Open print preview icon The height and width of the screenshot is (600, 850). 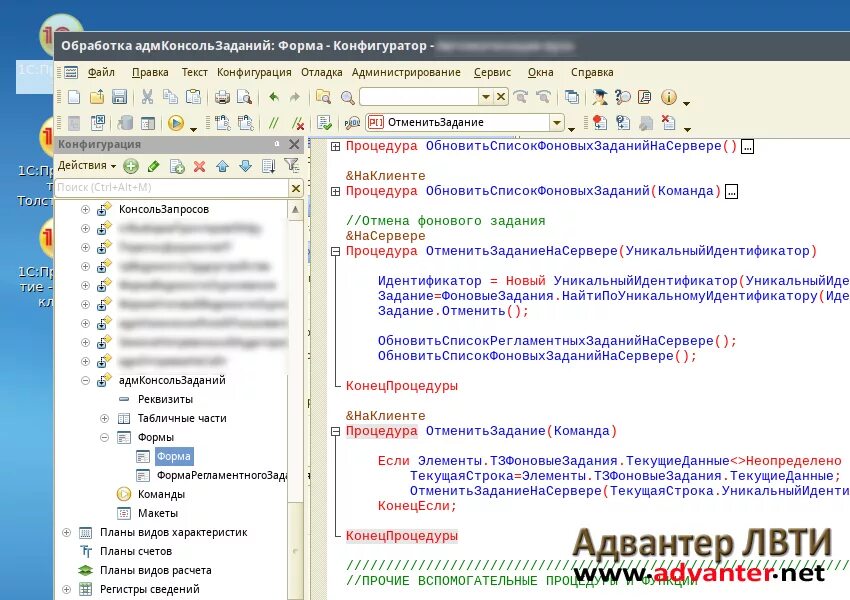click(x=244, y=97)
